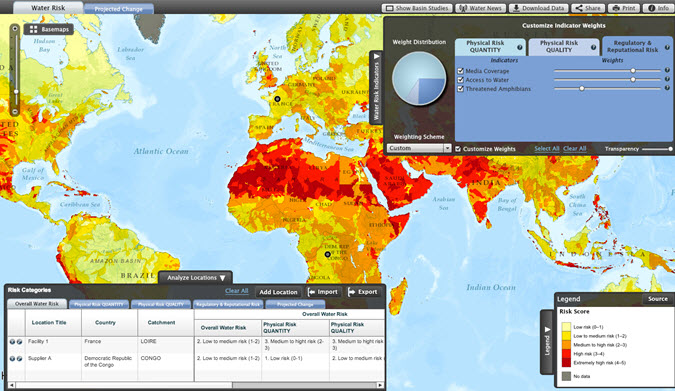The width and height of the screenshot is (675, 391).
Task: Open the Basemaps grid icon
Action: (33, 29)
